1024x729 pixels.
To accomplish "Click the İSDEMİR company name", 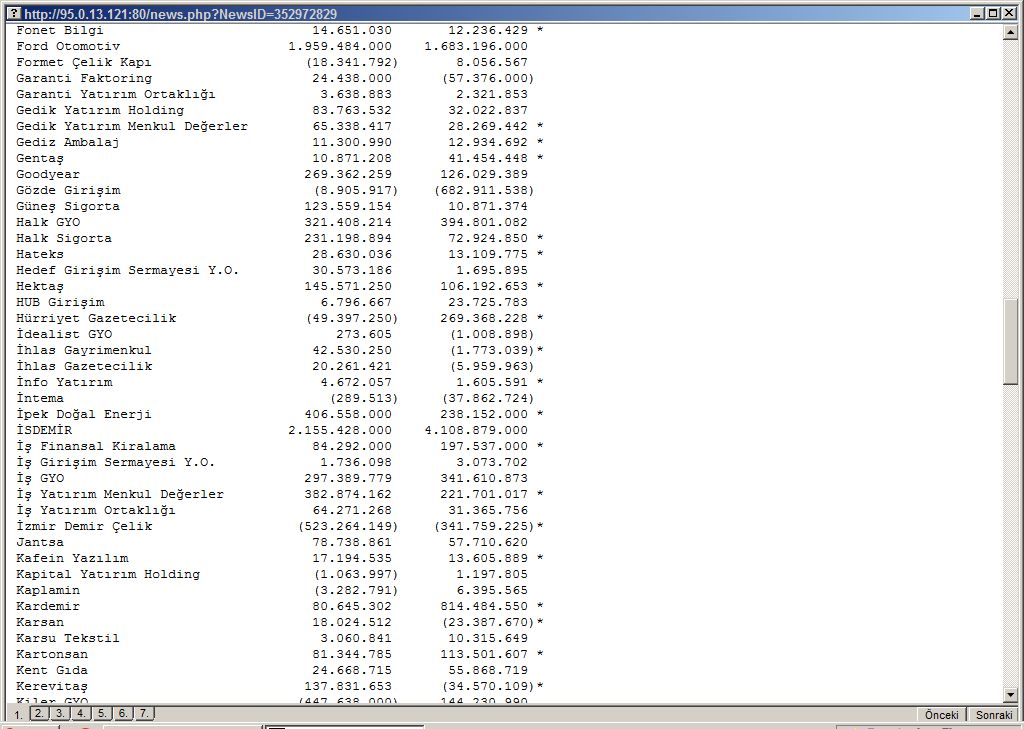I will [44, 430].
